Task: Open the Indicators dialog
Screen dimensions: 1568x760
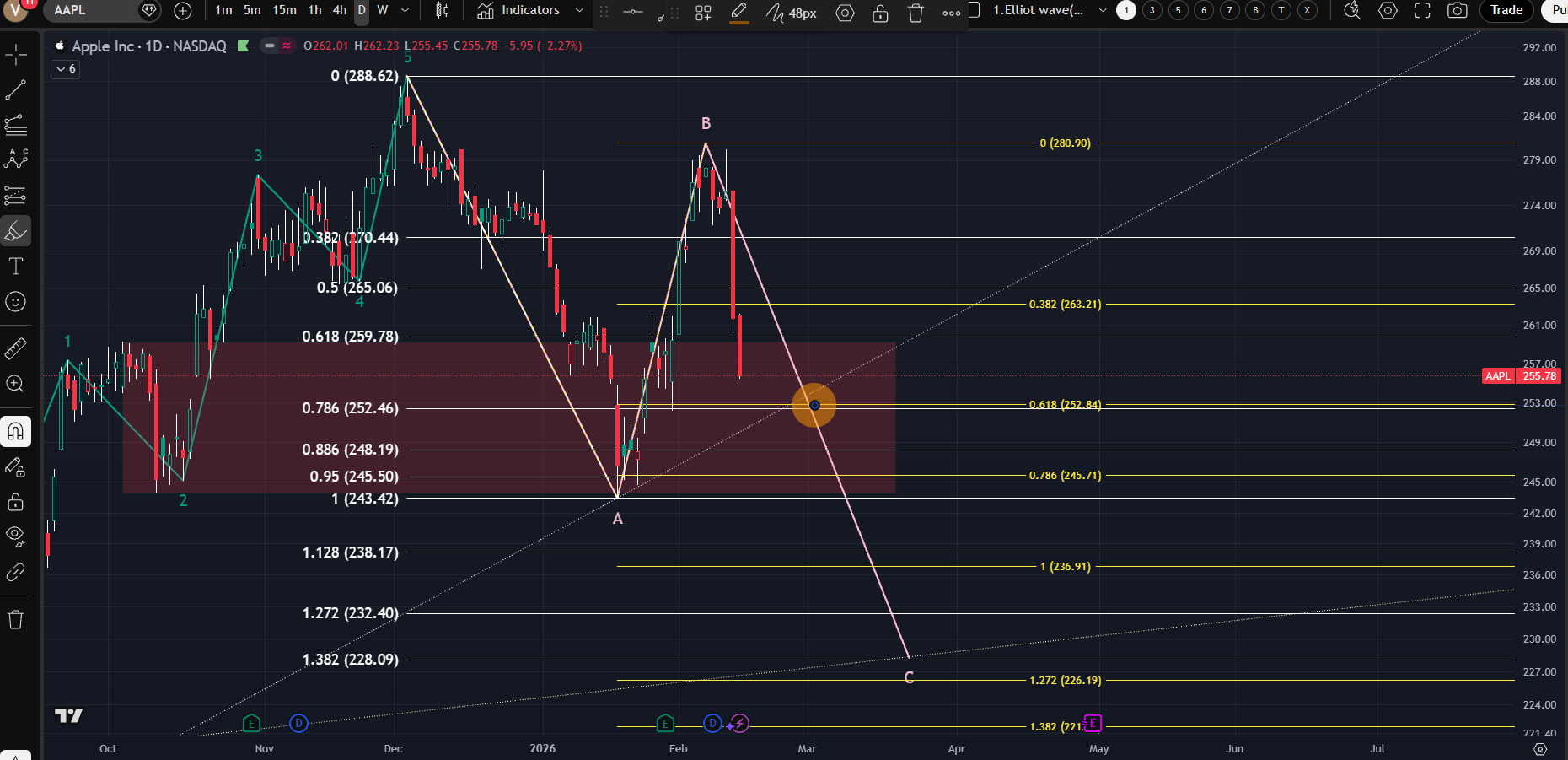Action: pos(518,11)
